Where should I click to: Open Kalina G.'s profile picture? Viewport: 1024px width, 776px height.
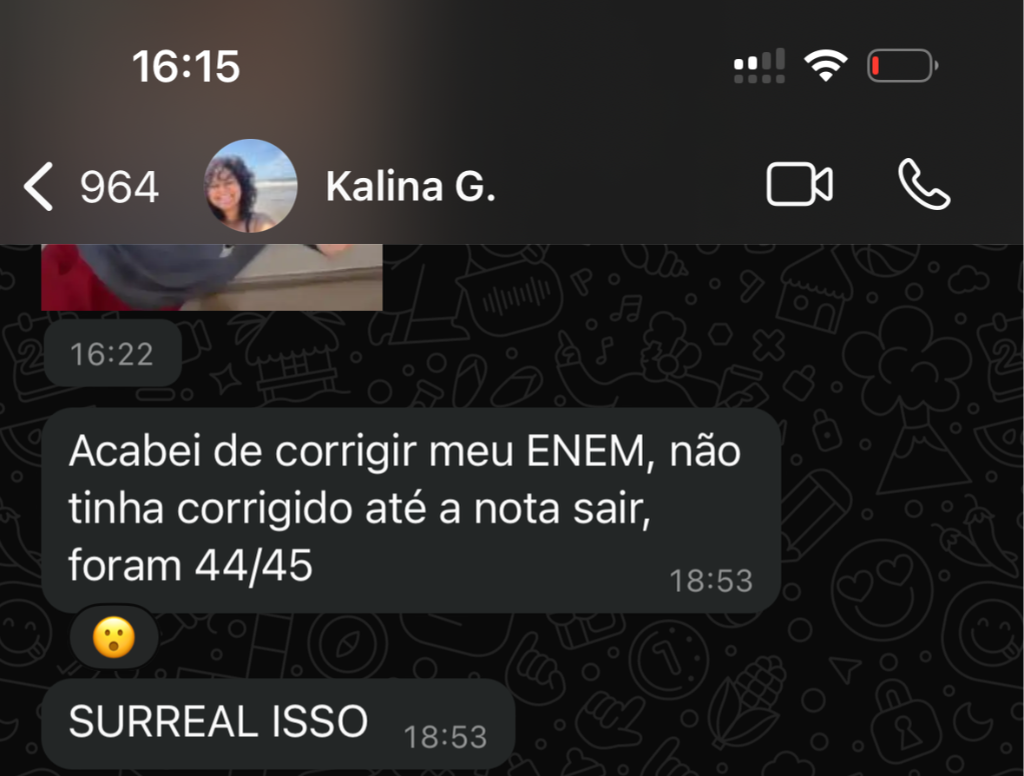pyautogui.click(x=250, y=186)
